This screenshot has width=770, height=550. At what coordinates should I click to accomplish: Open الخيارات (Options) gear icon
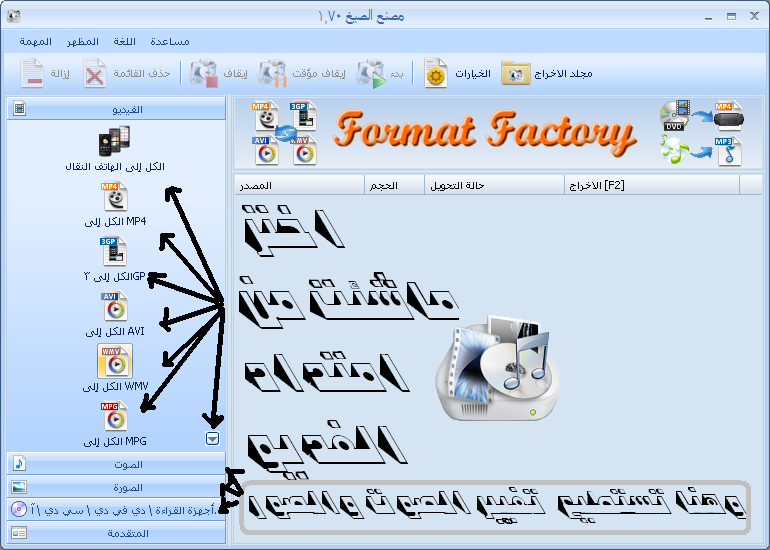click(x=436, y=73)
